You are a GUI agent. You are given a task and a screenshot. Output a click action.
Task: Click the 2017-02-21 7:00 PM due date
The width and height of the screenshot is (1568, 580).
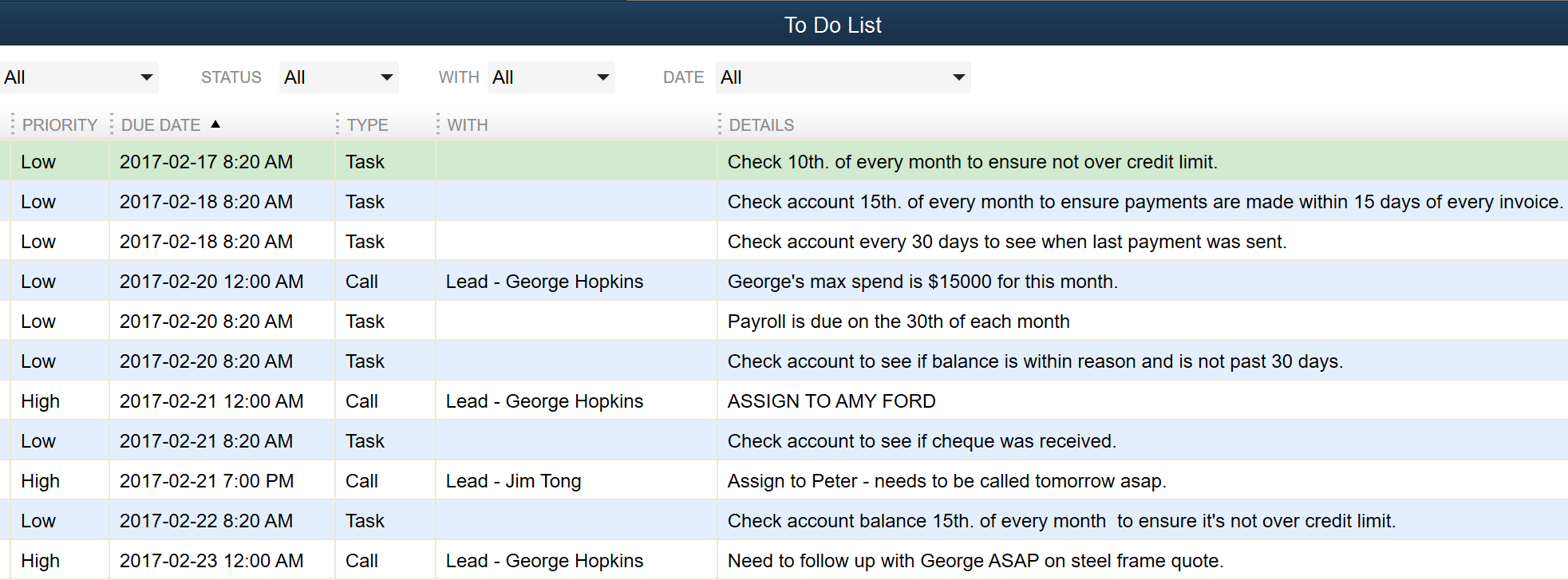(207, 481)
